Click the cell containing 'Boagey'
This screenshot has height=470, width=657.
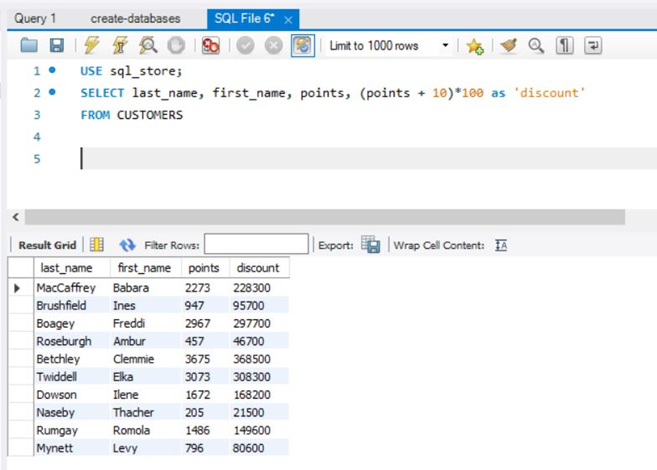tap(72, 323)
